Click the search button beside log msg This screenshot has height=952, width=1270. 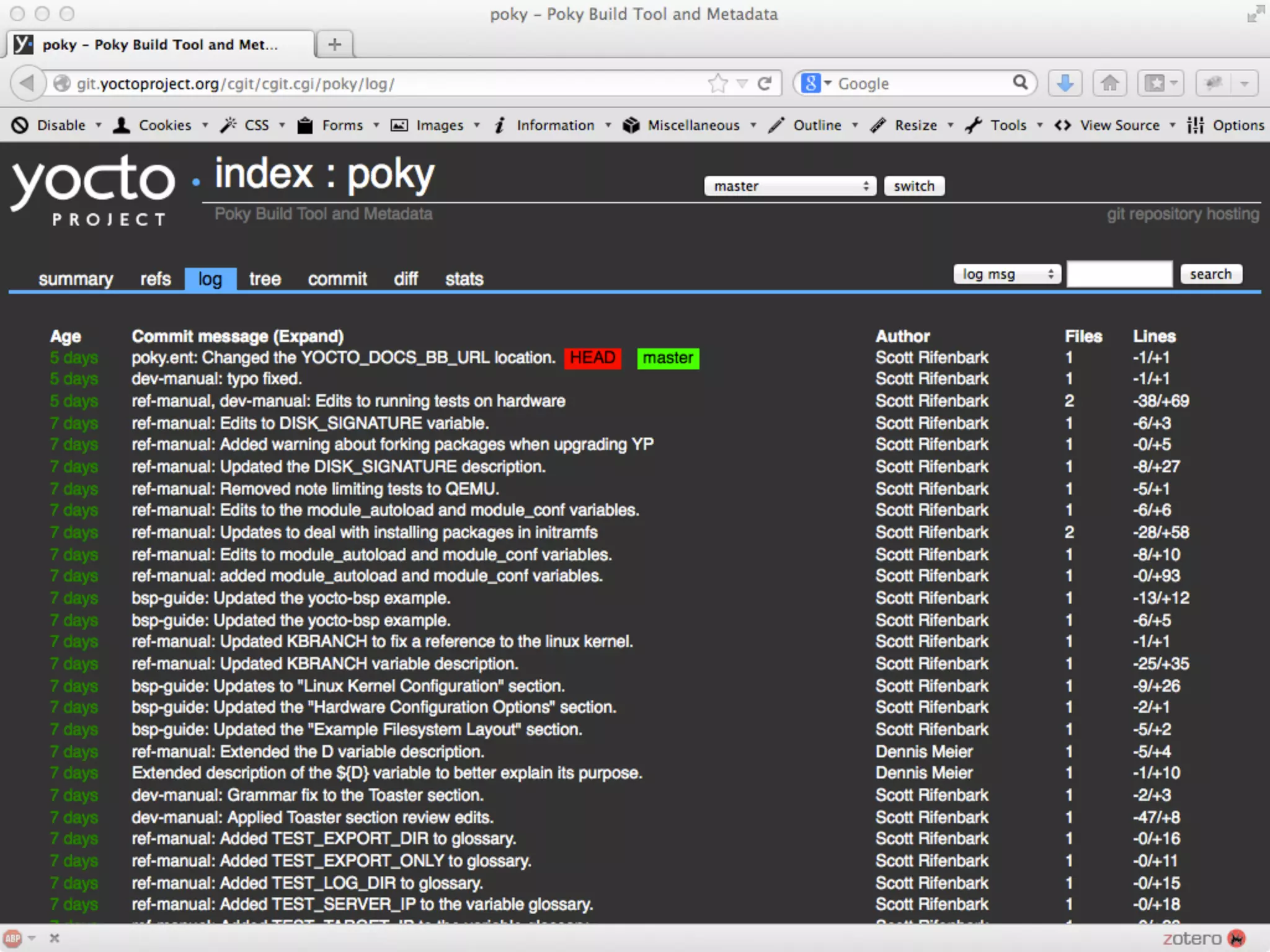pyautogui.click(x=1210, y=274)
